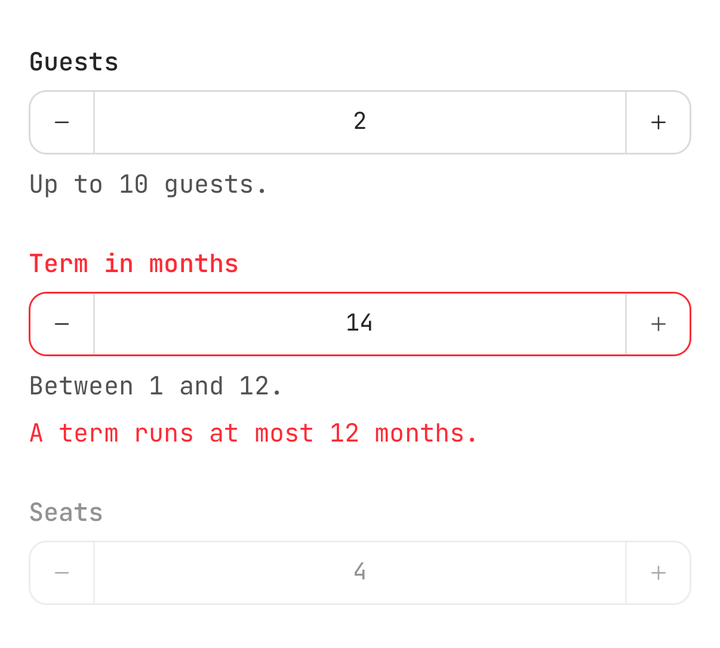Raise the term months above 14
This screenshot has height=648, width=720.
coord(658,324)
